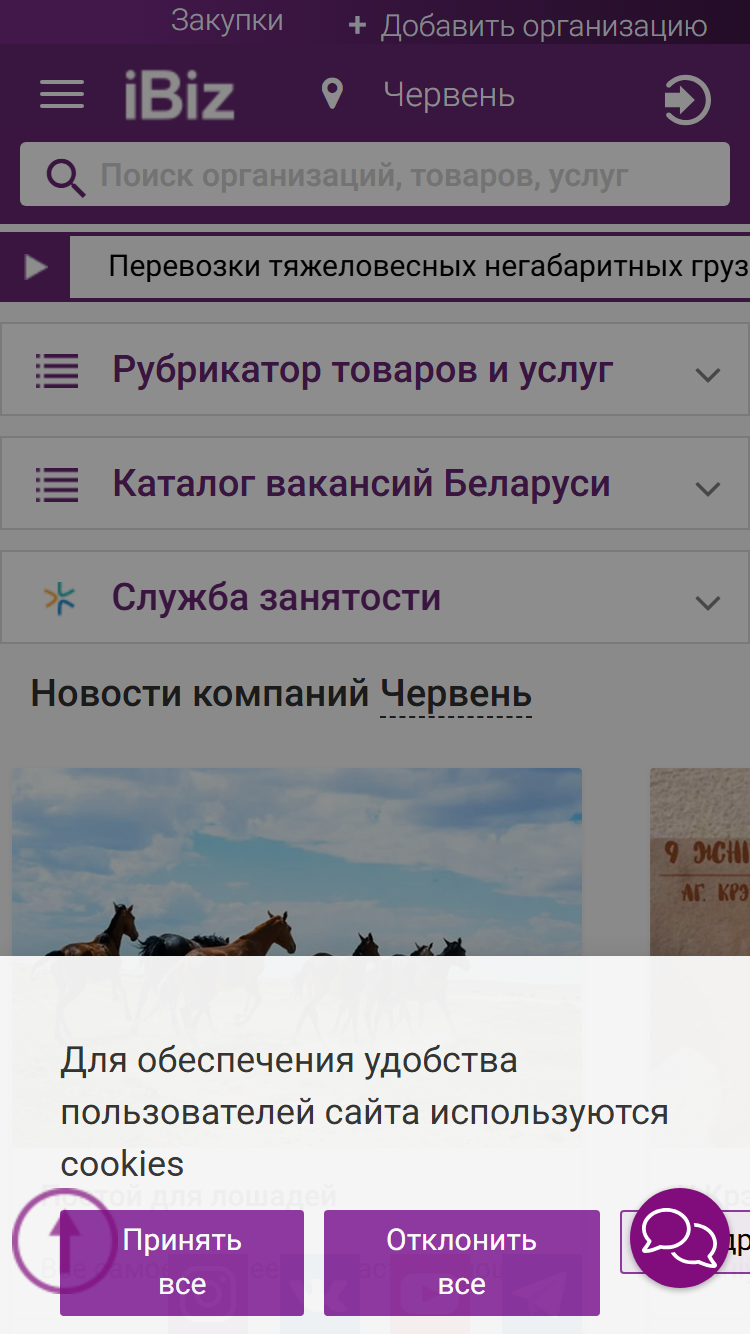Click the back-to-top arrow circle
Image resolution: width=750 pixels, height=1334 pixels.
click(65, 1240)
